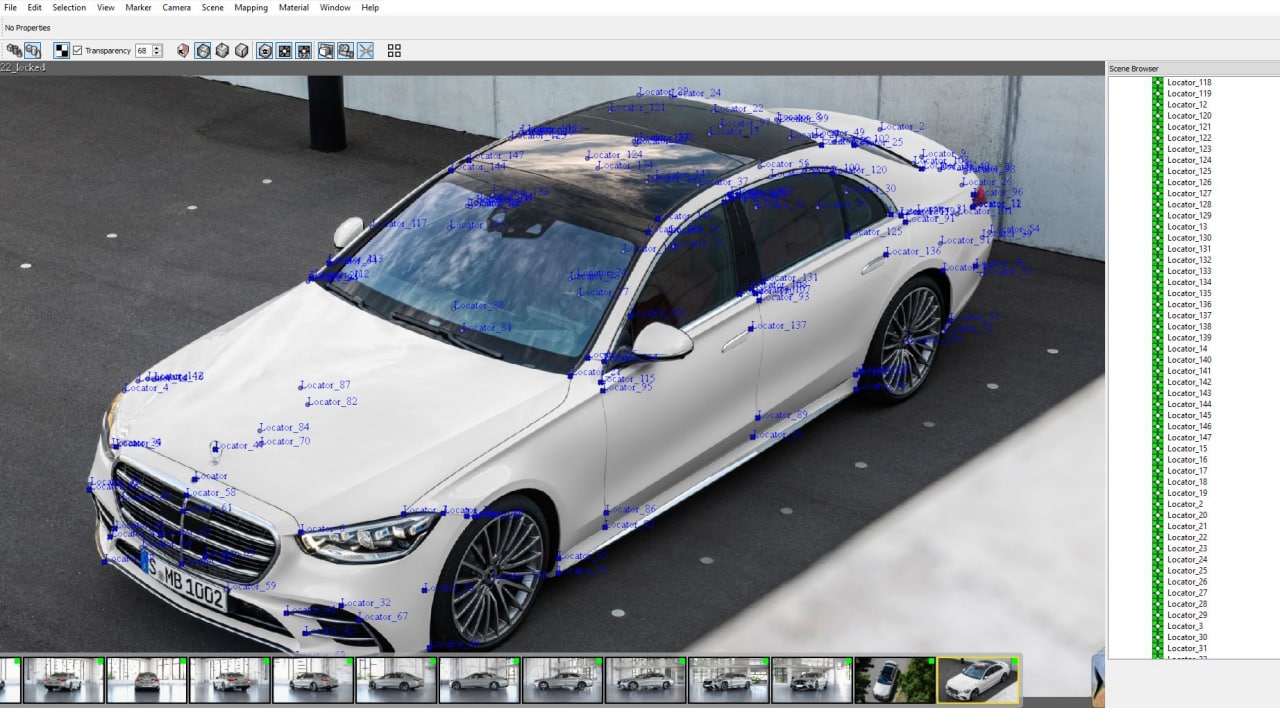This screenshot has height=708, width=1280.
Task: Select Locator_124 in the Scene Browser
Action: click(x=1189, y=160)
